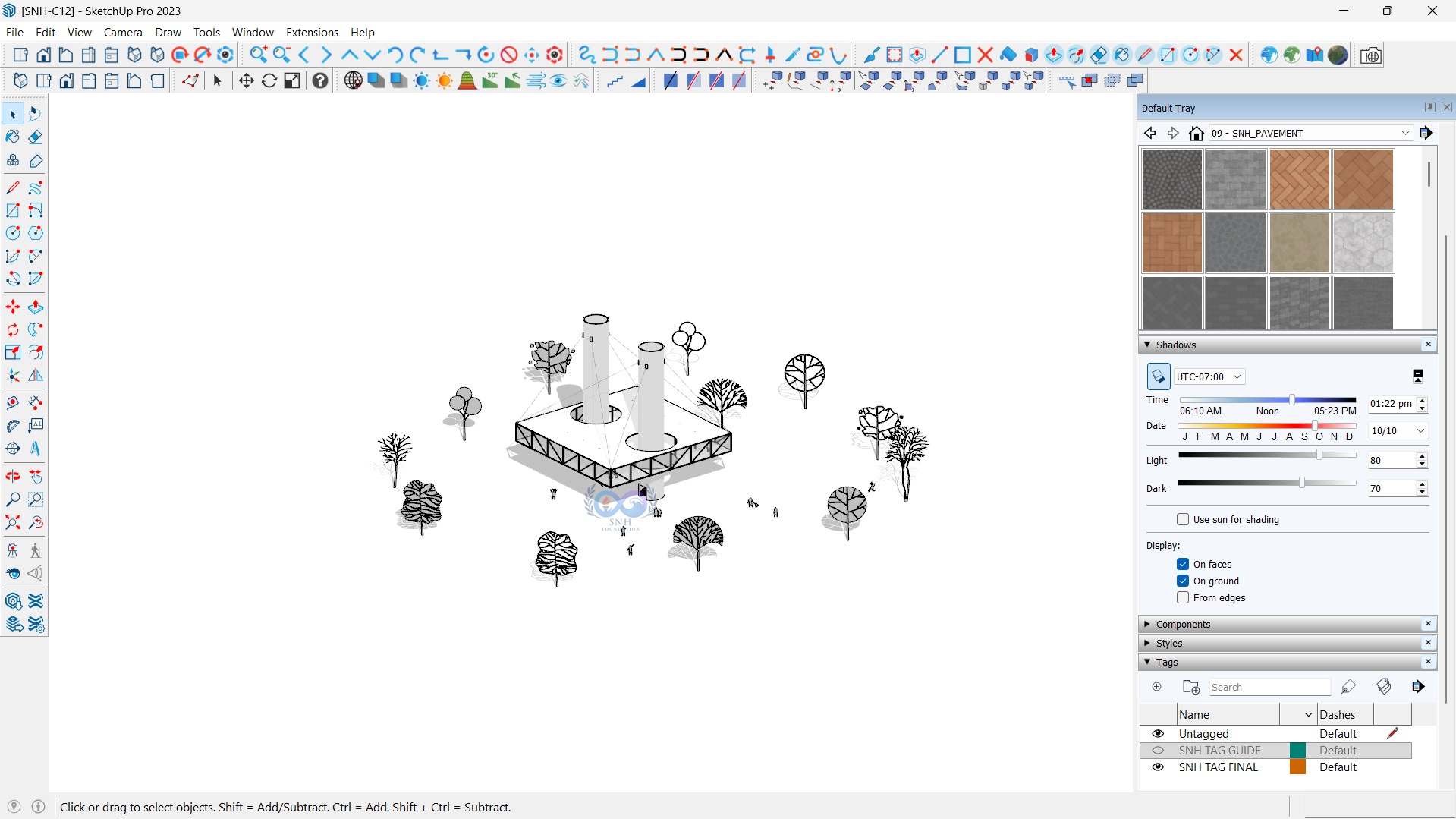Viewport: 1456px width, 819px height.
Task: Select the red herringbone brick material thumbnail
Action: click(1300, 179)
